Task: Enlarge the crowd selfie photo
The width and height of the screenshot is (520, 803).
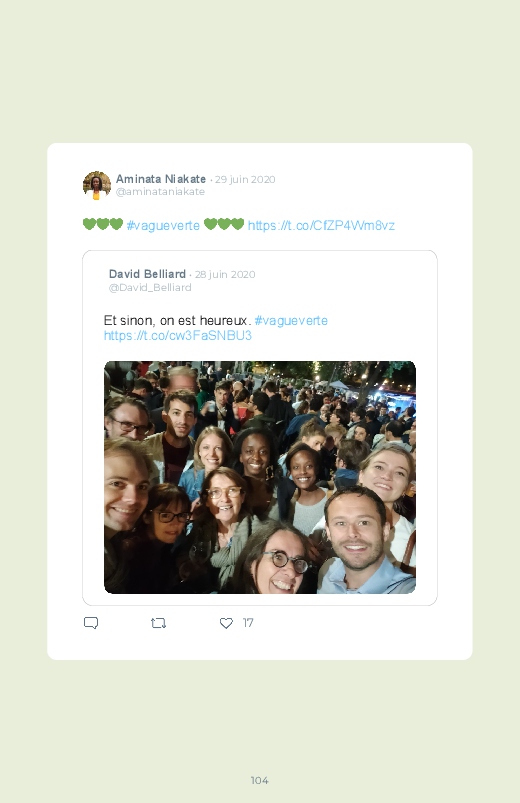Action: tap(260, 477)
